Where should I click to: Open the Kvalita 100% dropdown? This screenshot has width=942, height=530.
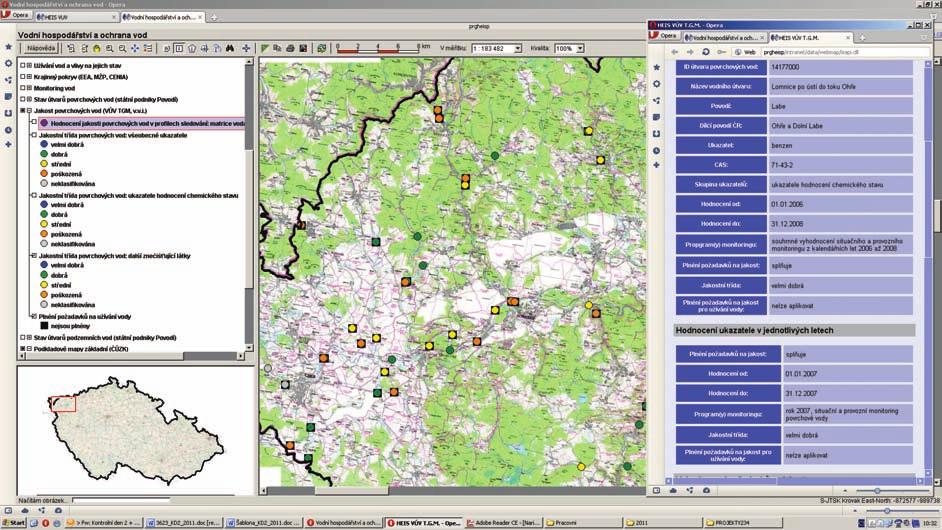pyautogui.click(x=580, y=49)
